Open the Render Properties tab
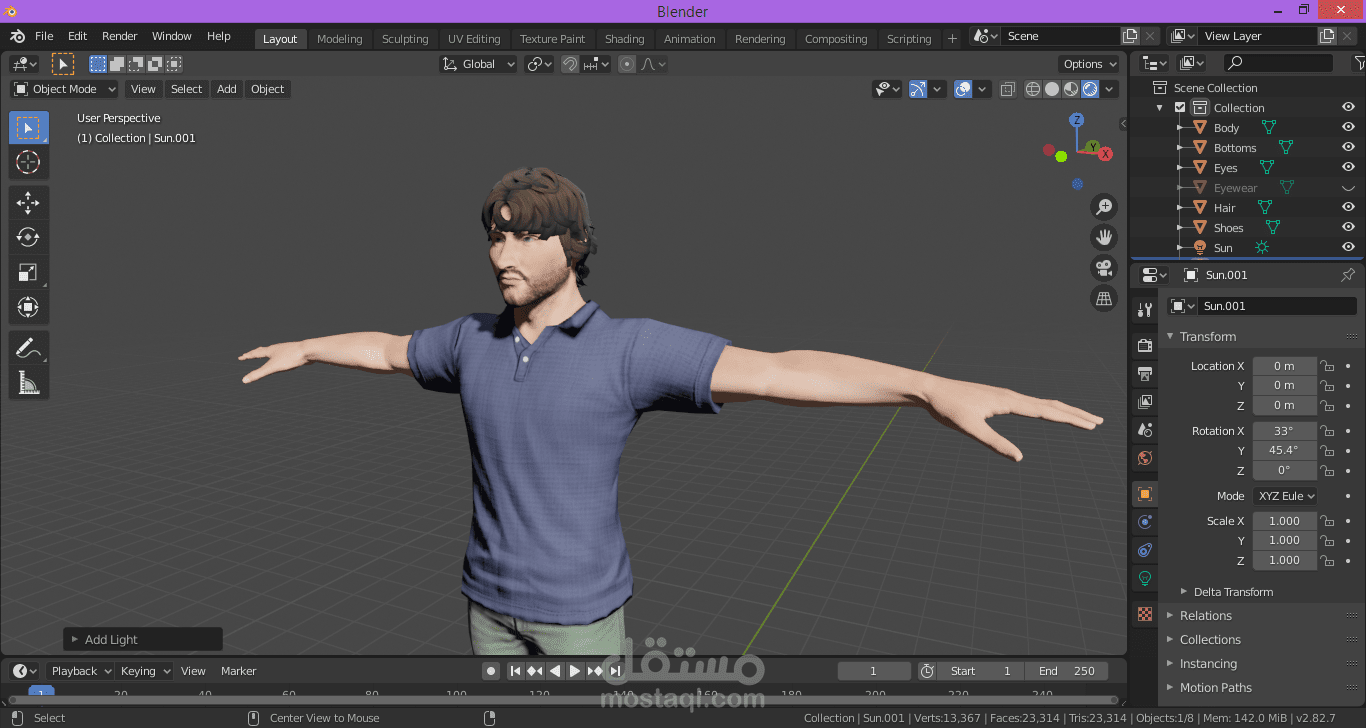 [1144, 344]
